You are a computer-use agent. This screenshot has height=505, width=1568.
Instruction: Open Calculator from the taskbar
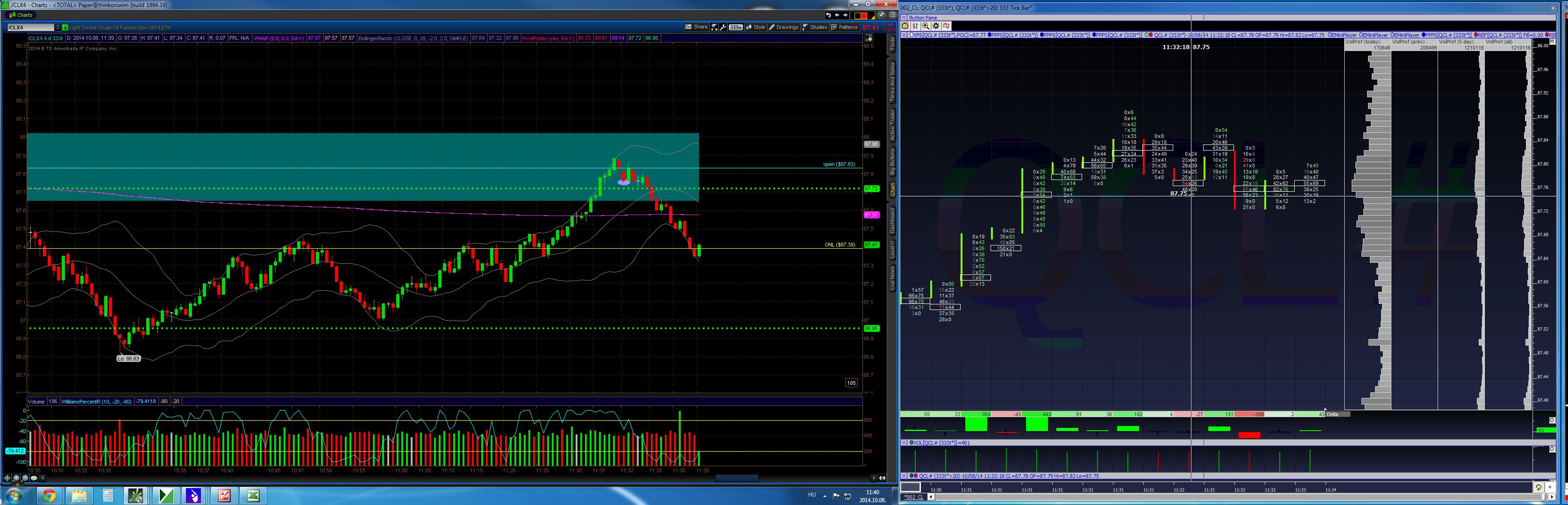[x=108, y=496]
